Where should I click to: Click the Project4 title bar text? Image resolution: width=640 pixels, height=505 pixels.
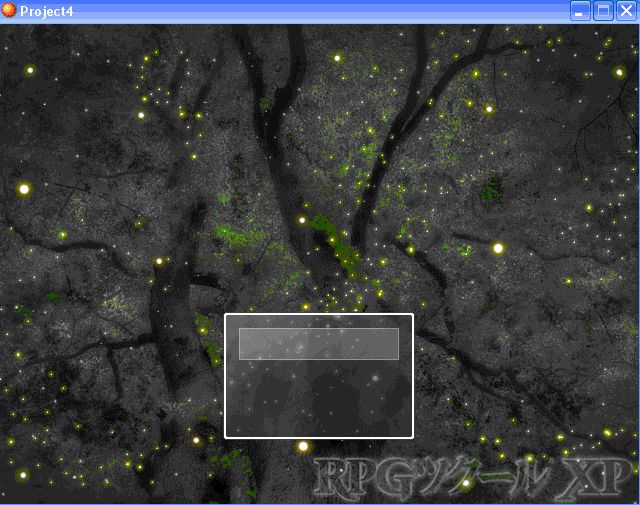[47, 11]
